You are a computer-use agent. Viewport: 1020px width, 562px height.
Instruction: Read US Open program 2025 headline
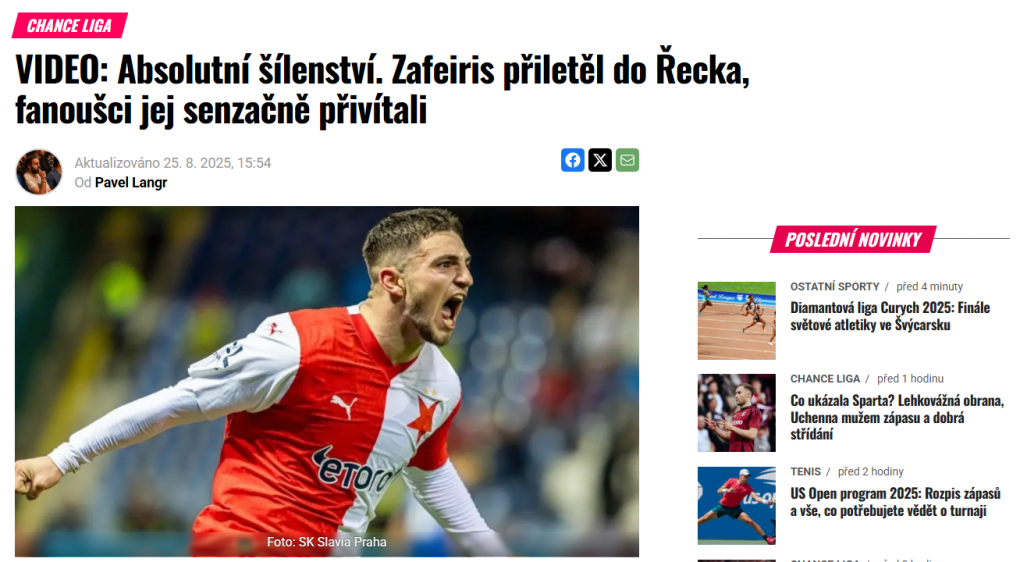click(895, 502)
